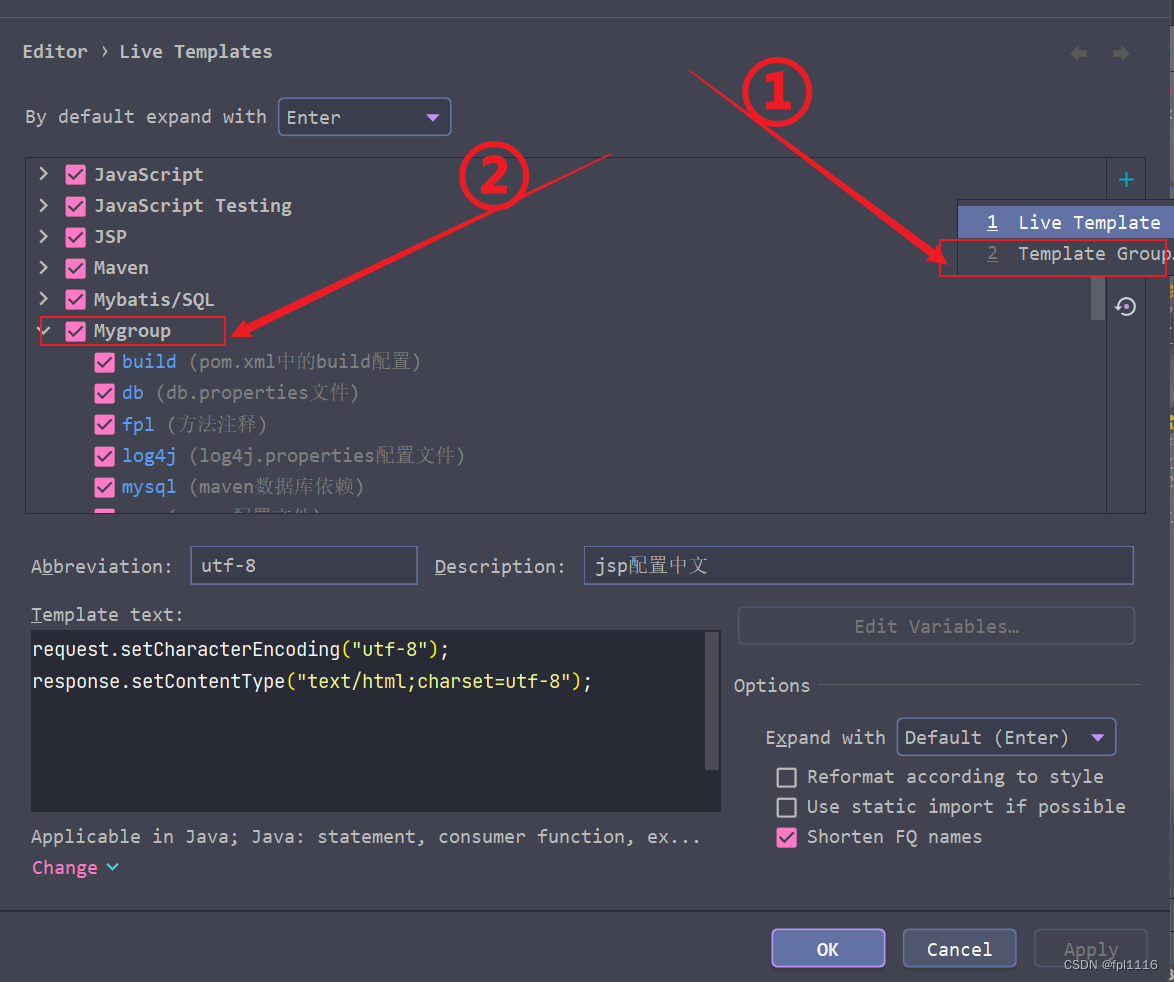Toggle the Mygroup checkbox
Image resolution: width=1174 pixels, height=982 pixels.
pos(76,331)
